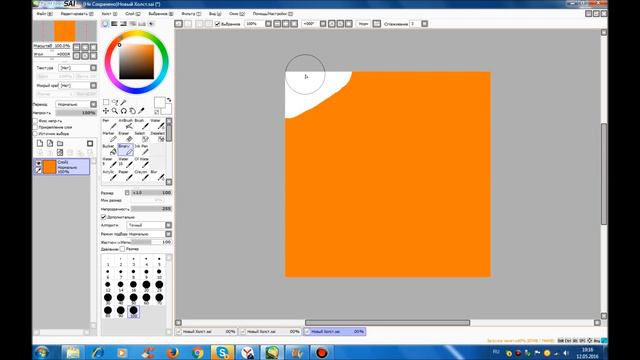
Task: Open the Холст menu
Action: (x=109, y=14)
